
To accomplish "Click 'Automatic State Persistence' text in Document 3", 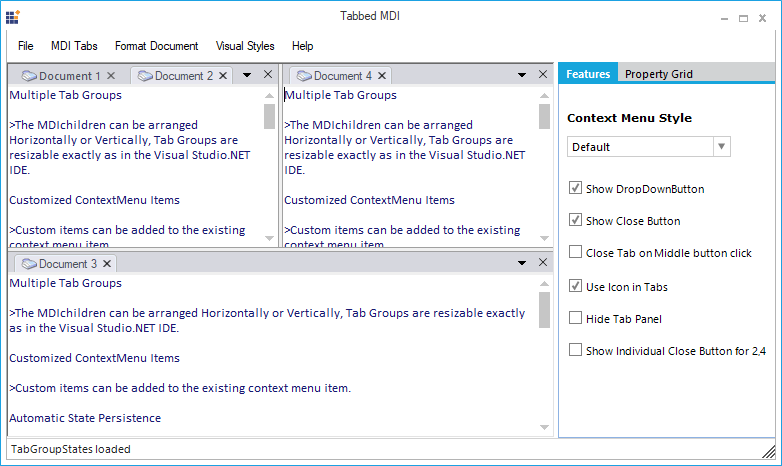I will coord(85,418).
